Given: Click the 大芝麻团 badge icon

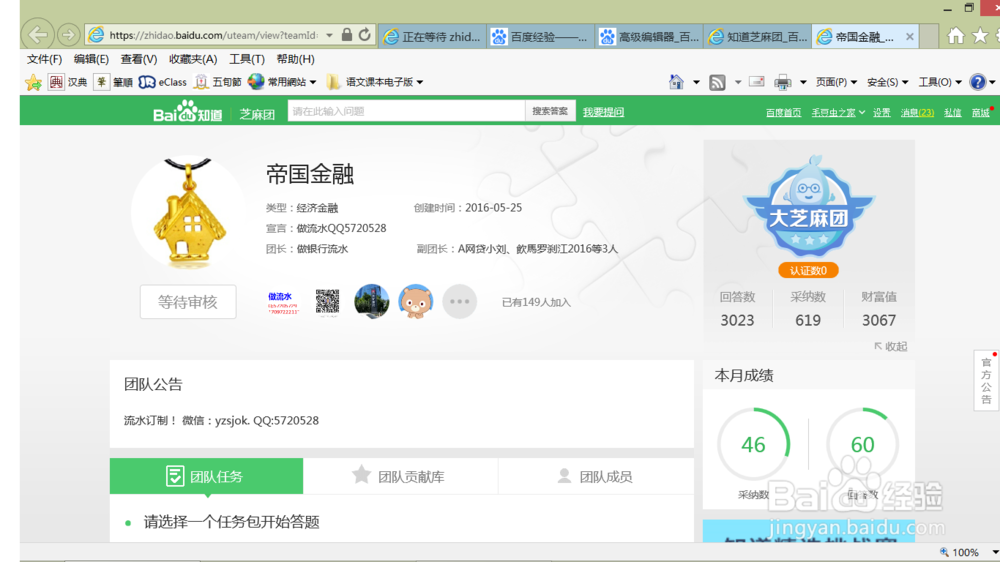Looking at the screenshot, I should click(x=809, y=208).
